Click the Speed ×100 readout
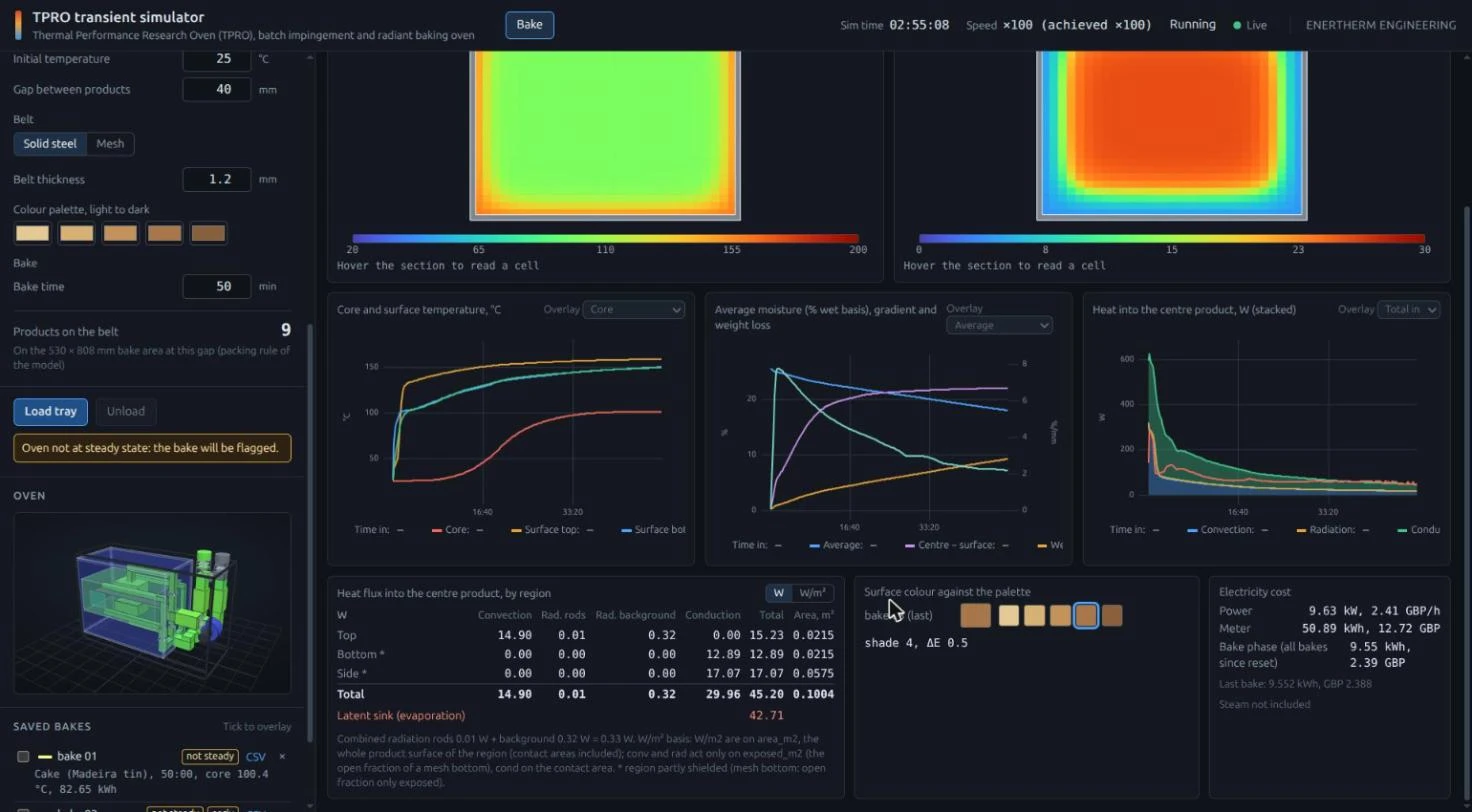Viewport: 1472px width, 812px height. pyautogui.click(x=1058, y=25)
